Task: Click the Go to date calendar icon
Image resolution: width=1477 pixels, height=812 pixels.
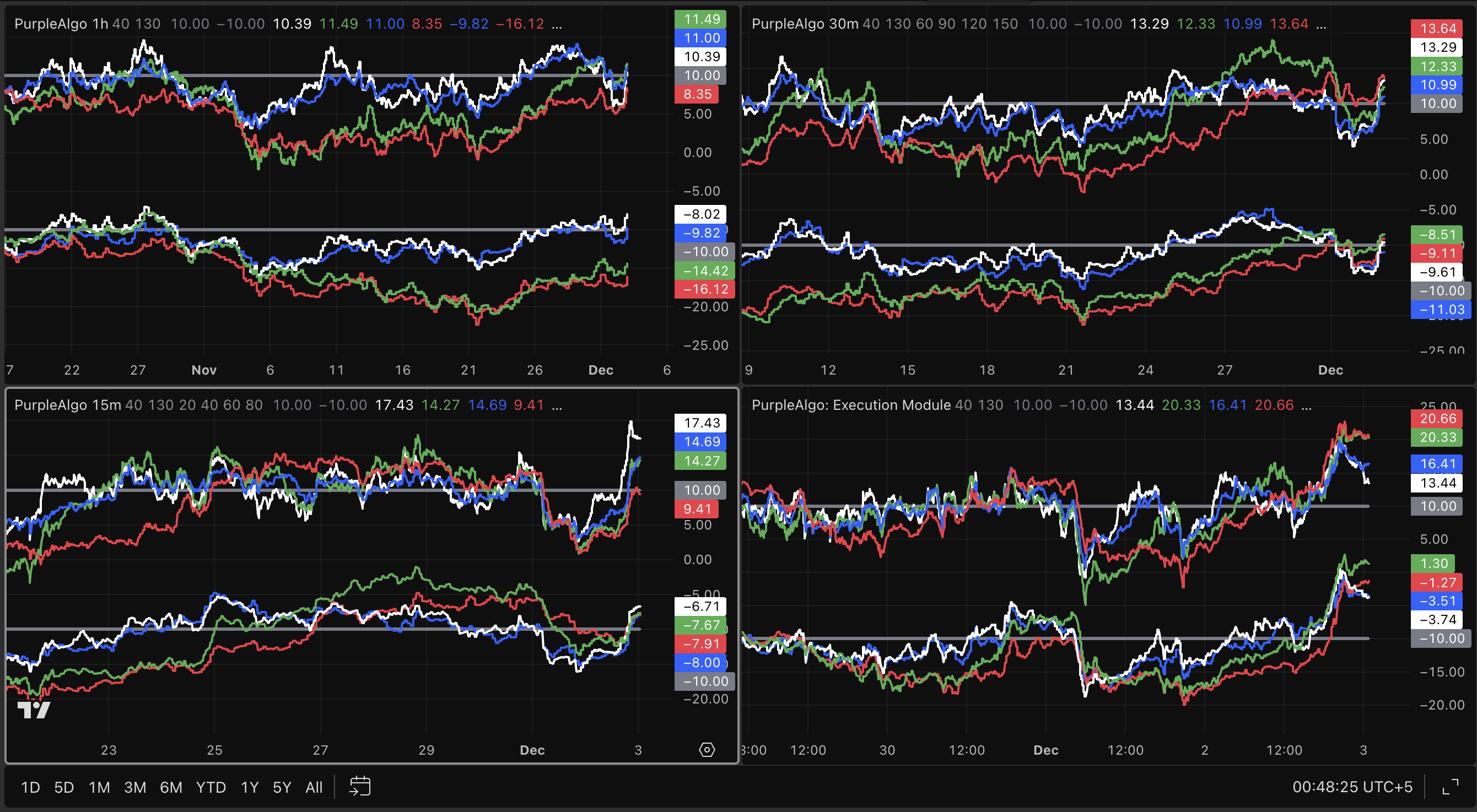Action: (359, 786)
